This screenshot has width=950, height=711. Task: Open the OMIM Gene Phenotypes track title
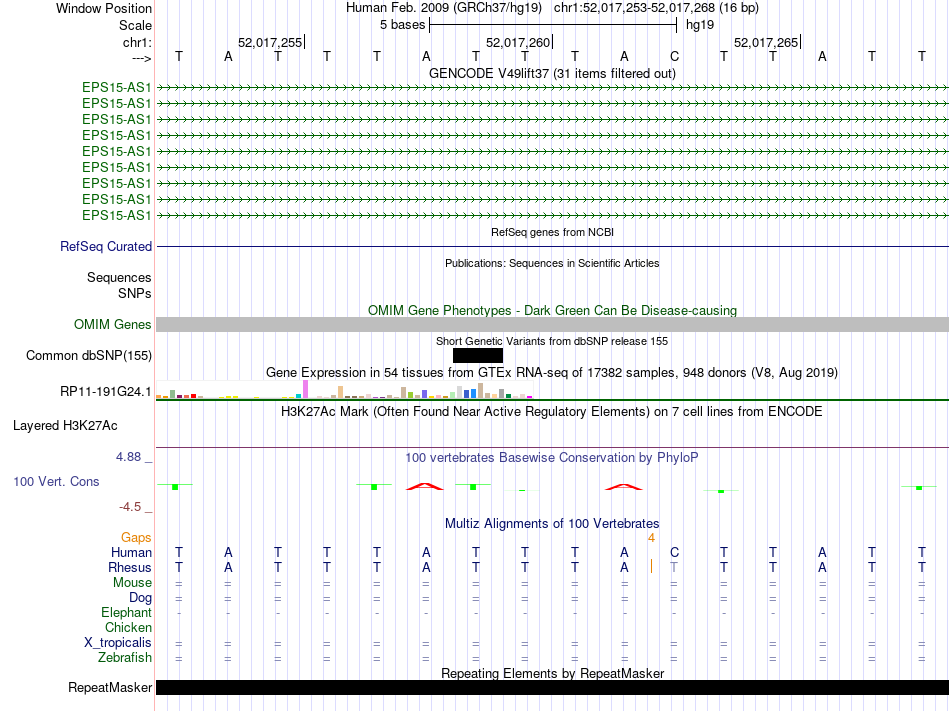pos(552,310)
